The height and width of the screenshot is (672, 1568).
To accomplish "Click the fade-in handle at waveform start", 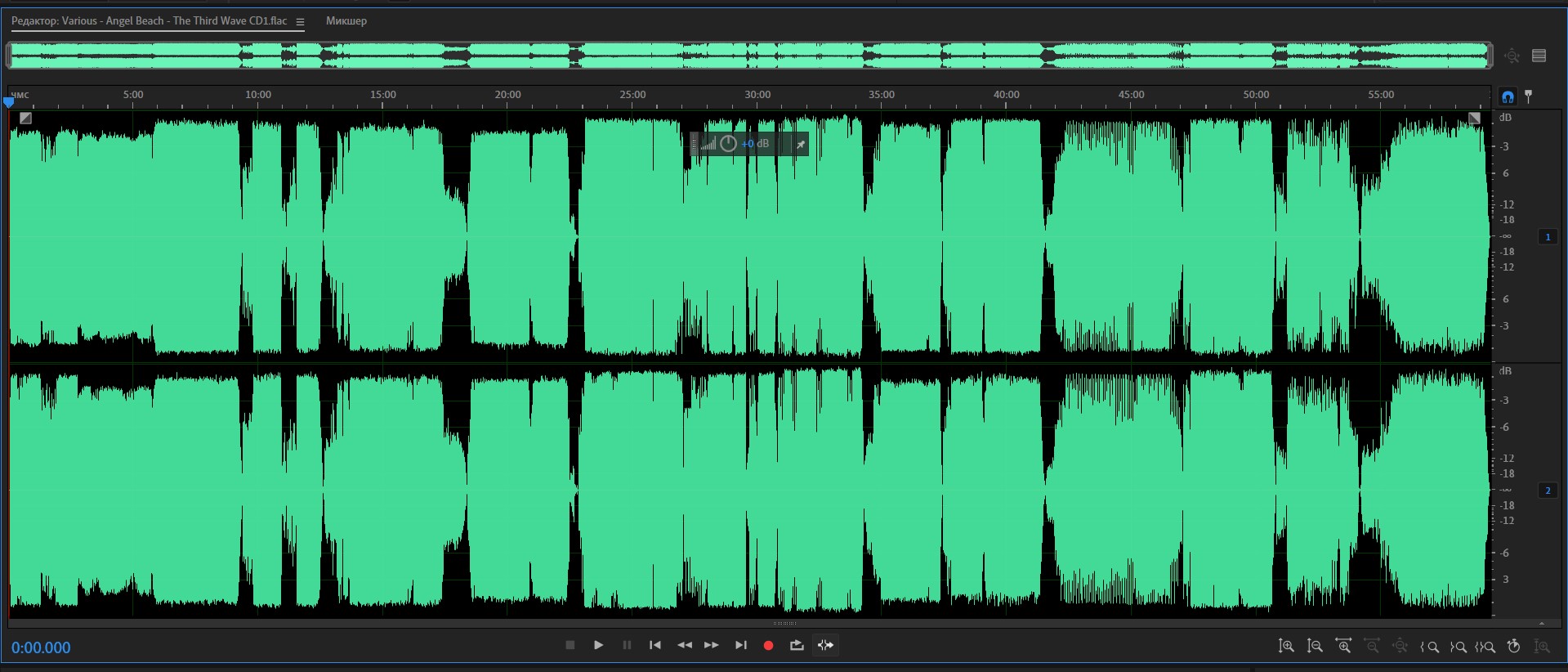I will [x=25, y=119].
